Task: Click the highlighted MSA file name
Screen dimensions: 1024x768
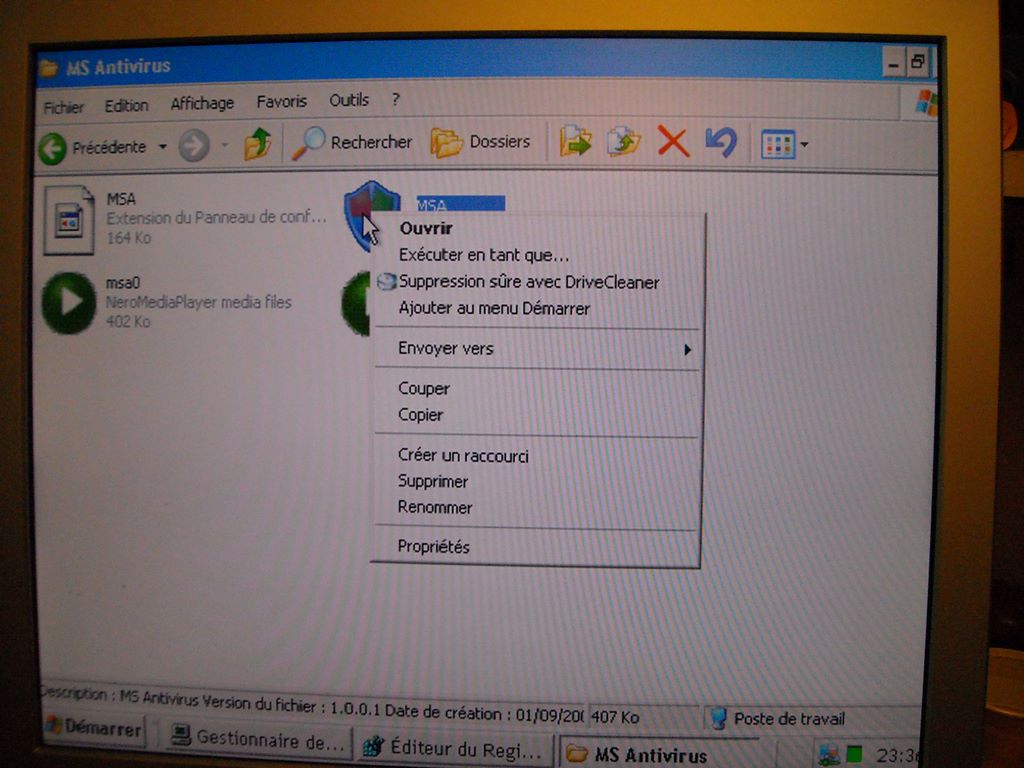Action: 460,204
